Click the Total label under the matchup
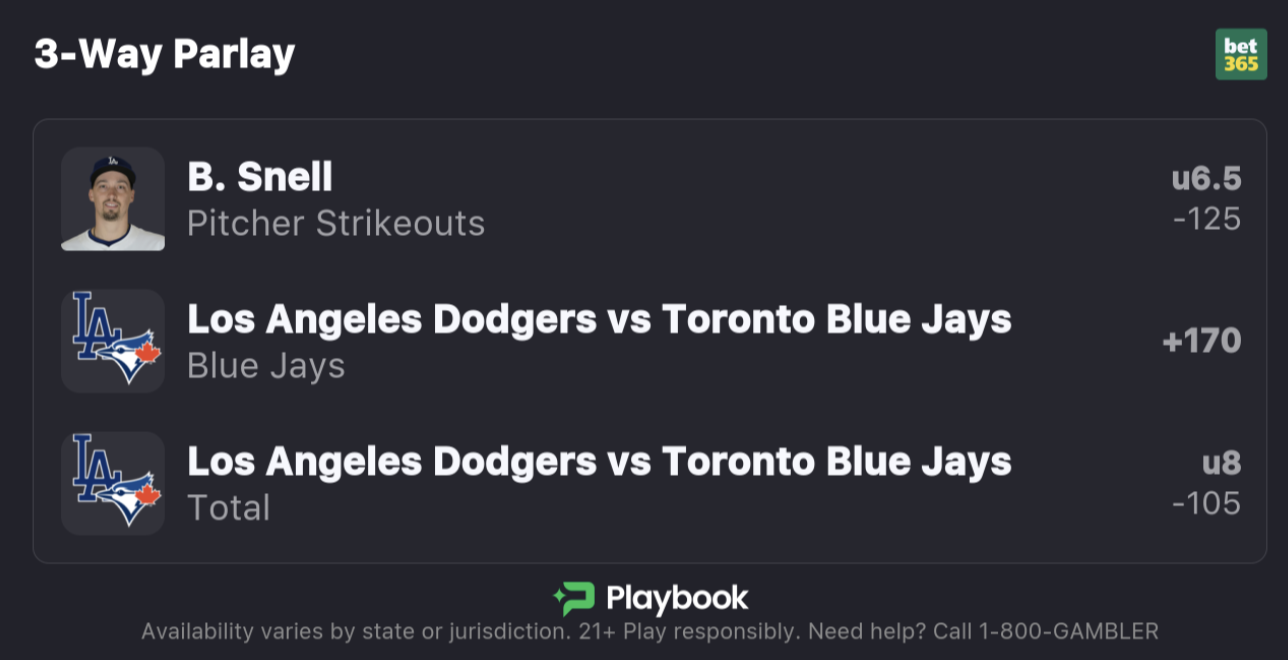 pyautogui.click(x=230, y=508)
